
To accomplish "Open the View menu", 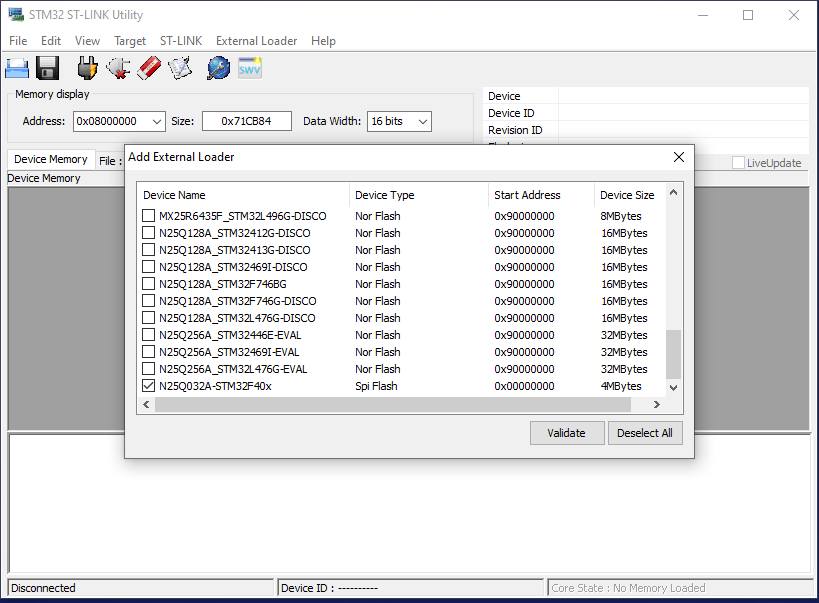I will (87, 41).
